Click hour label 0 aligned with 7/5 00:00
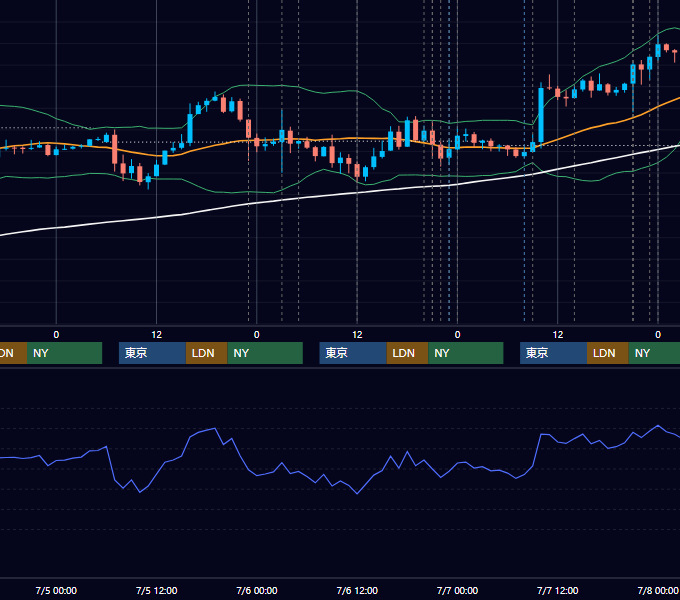 point(56,335)
